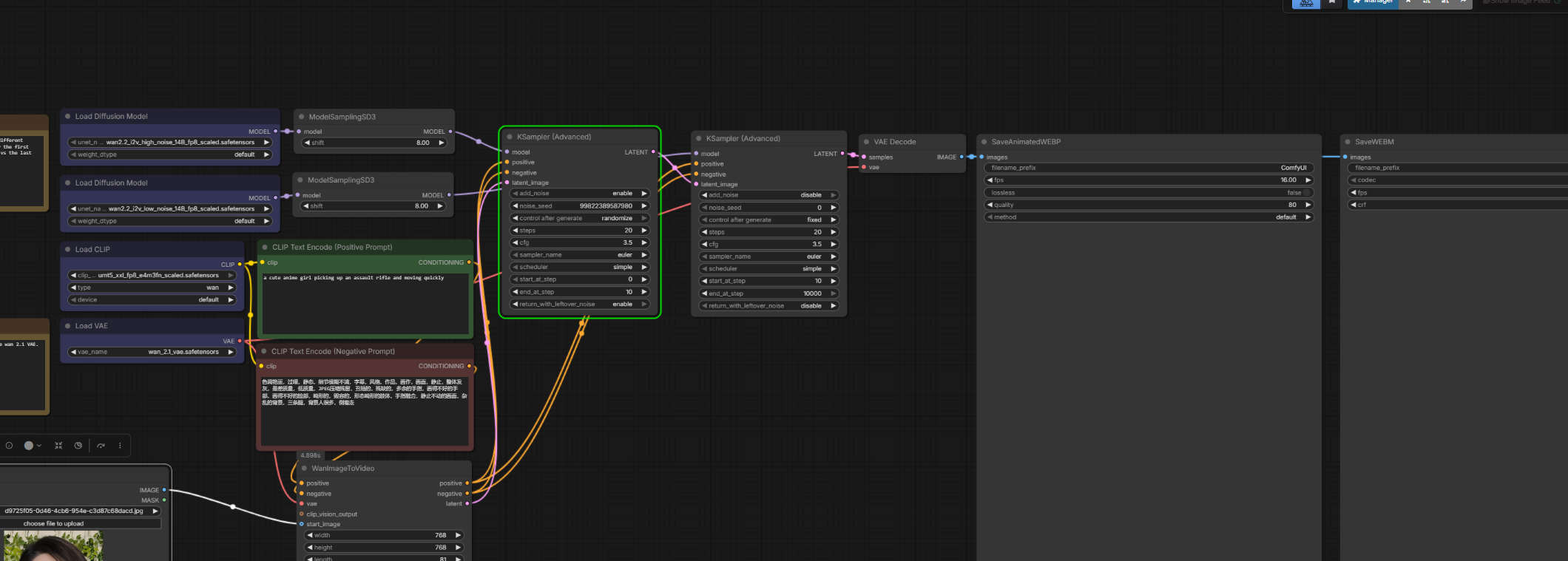Open the method dropdown in SaveAnimatedWEBP
The height and width of the screenshot is (561, 1568).
tap(1149, 217)
